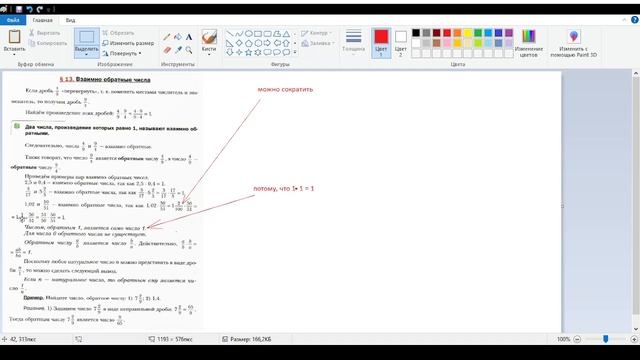Choose the Right triangle shape
The image size is (640, 360).
tap(229, 43)
